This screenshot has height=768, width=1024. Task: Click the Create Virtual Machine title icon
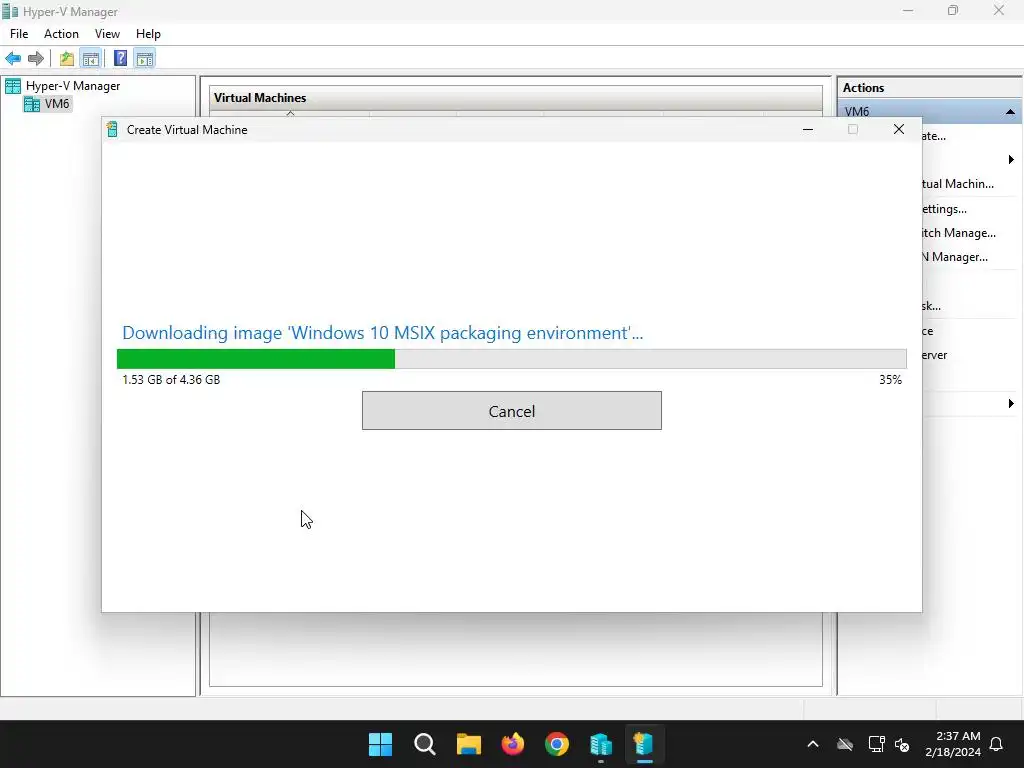tap(112, 129)
